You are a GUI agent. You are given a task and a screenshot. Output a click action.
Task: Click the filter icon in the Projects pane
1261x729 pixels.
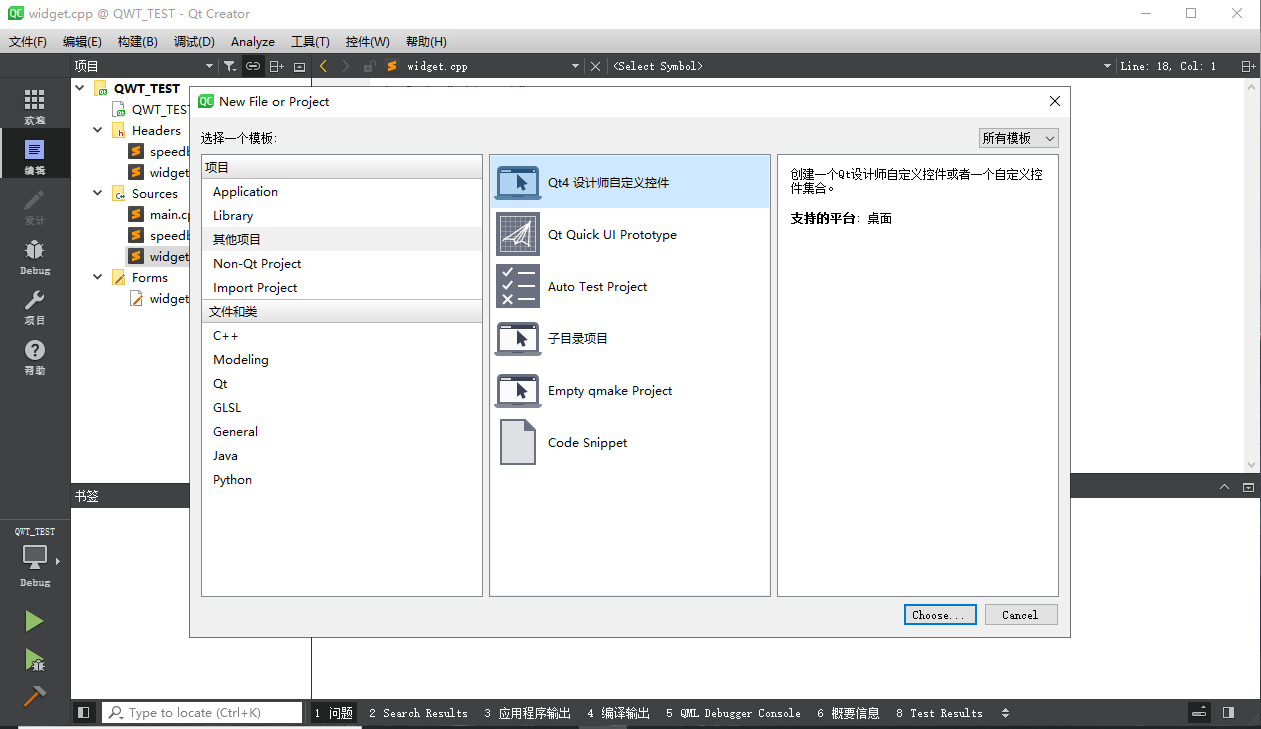231,66
